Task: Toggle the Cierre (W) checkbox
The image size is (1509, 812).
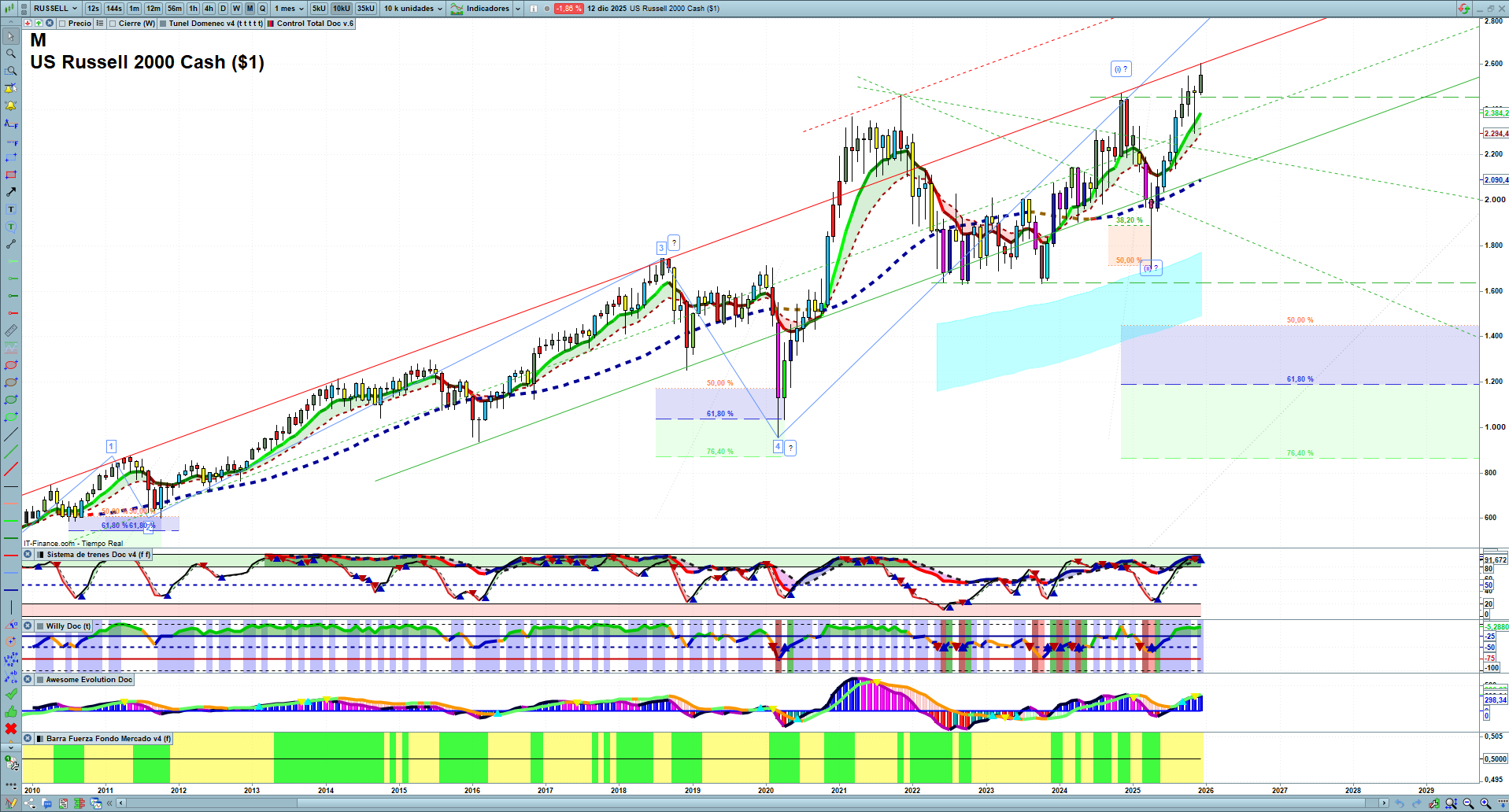Action: tap(113, 24)
